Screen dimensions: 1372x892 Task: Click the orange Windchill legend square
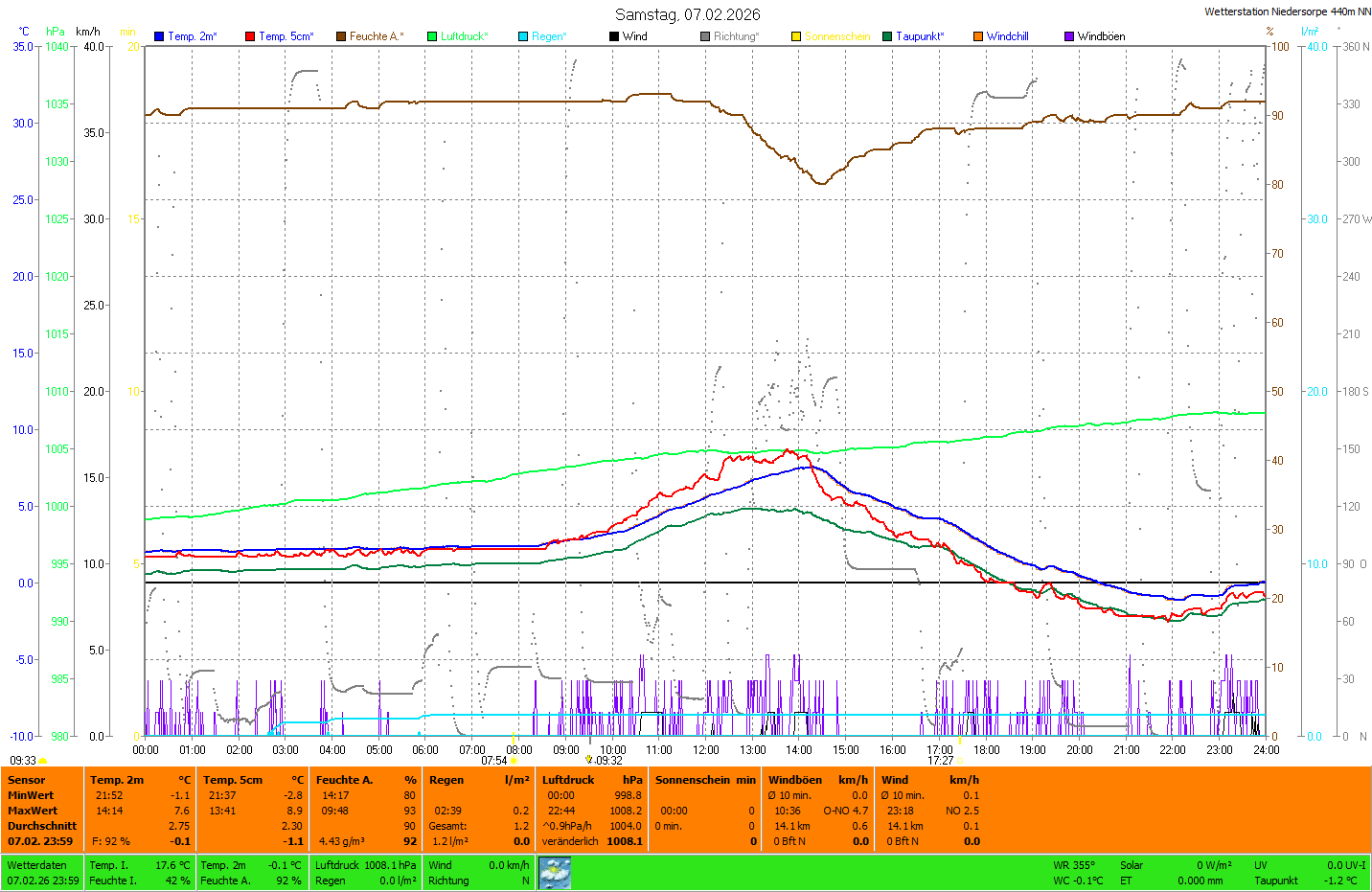point(978,36)
